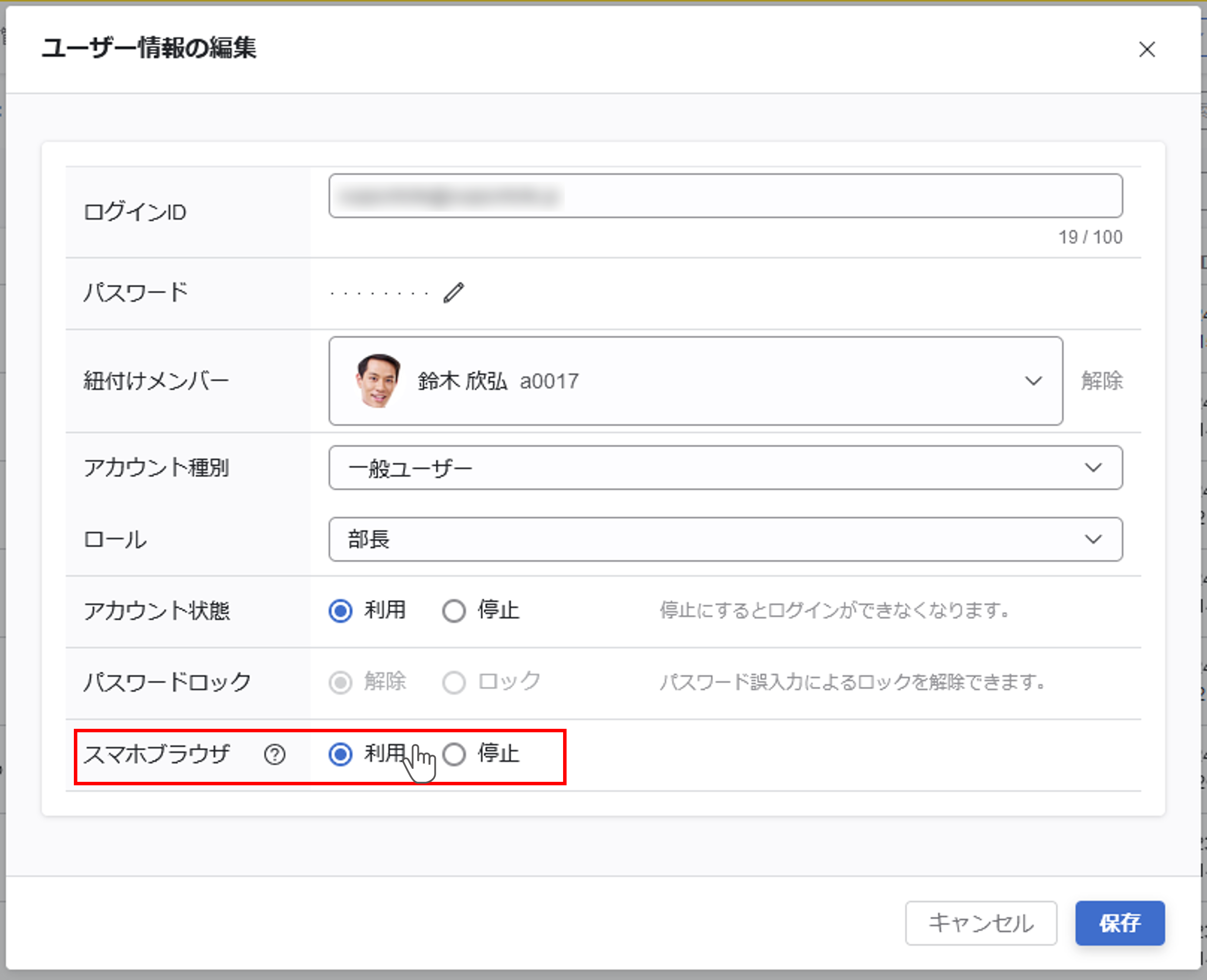
Task: Select 利用 for スマホブラウザ
Action: 341,754
